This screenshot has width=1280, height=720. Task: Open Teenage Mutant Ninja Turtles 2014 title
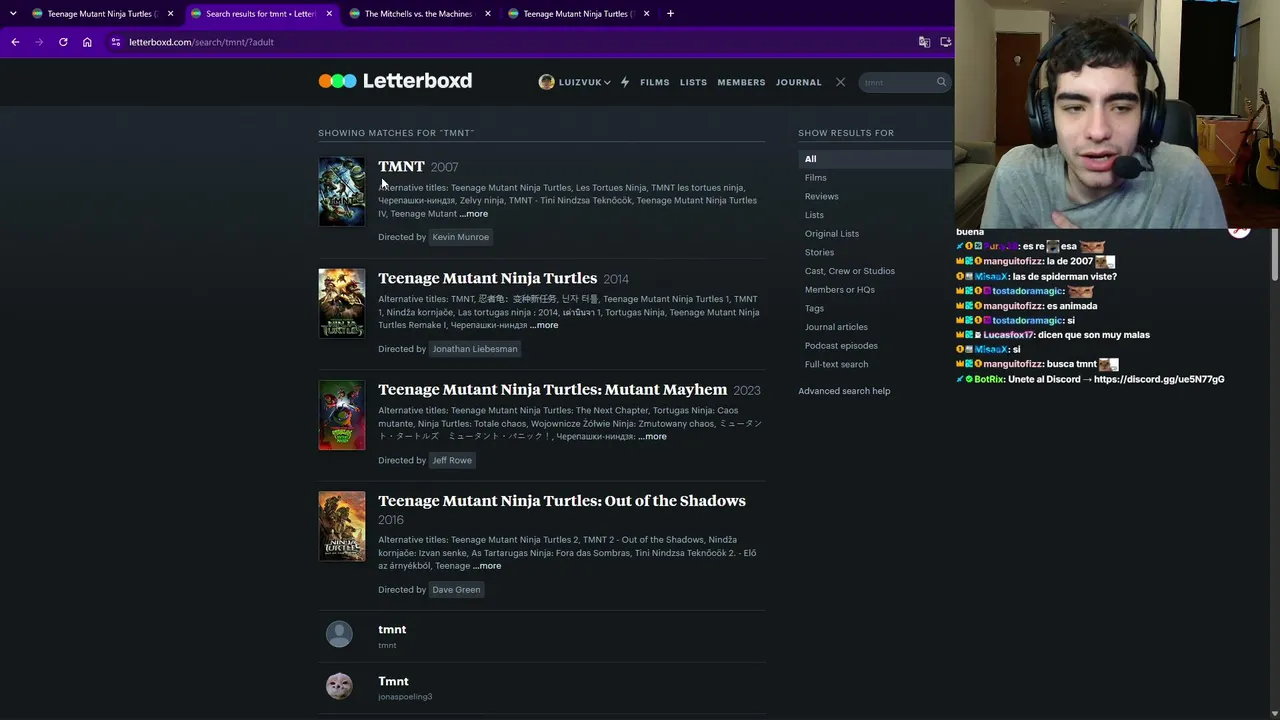pyautogui.click(x=487, y=278)
